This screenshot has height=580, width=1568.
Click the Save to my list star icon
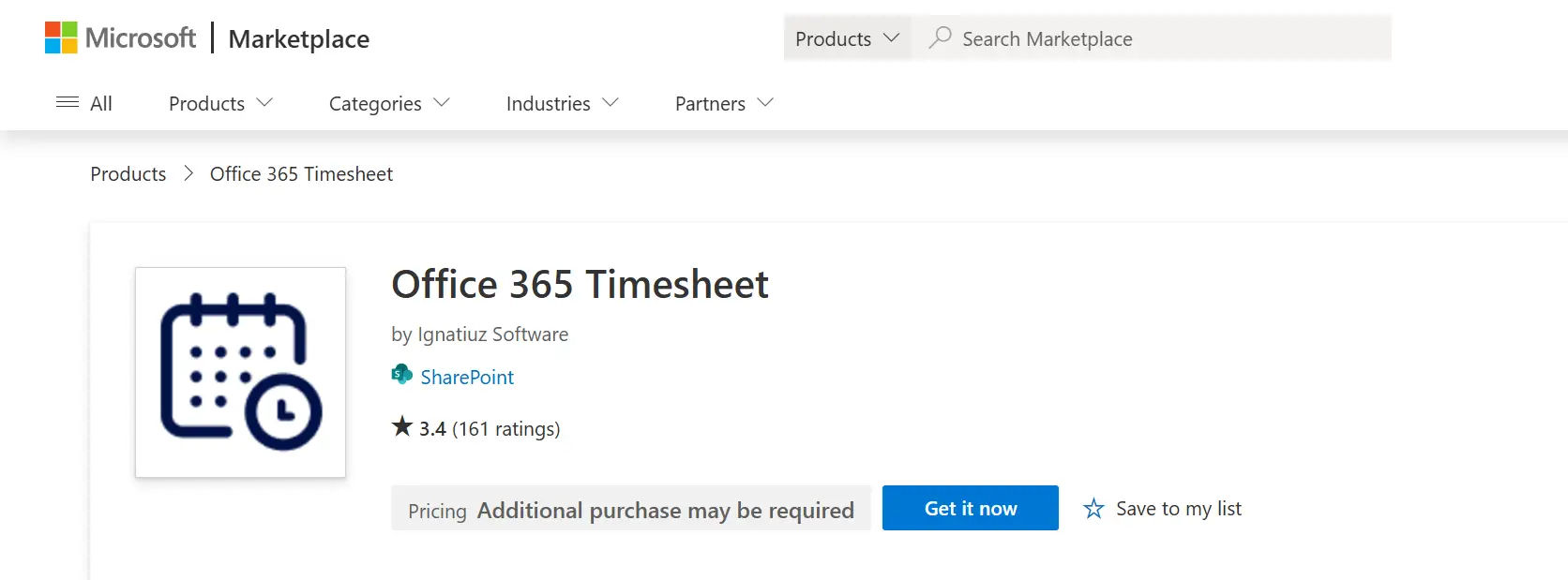pyautogui.click(x=1093, y=509)
